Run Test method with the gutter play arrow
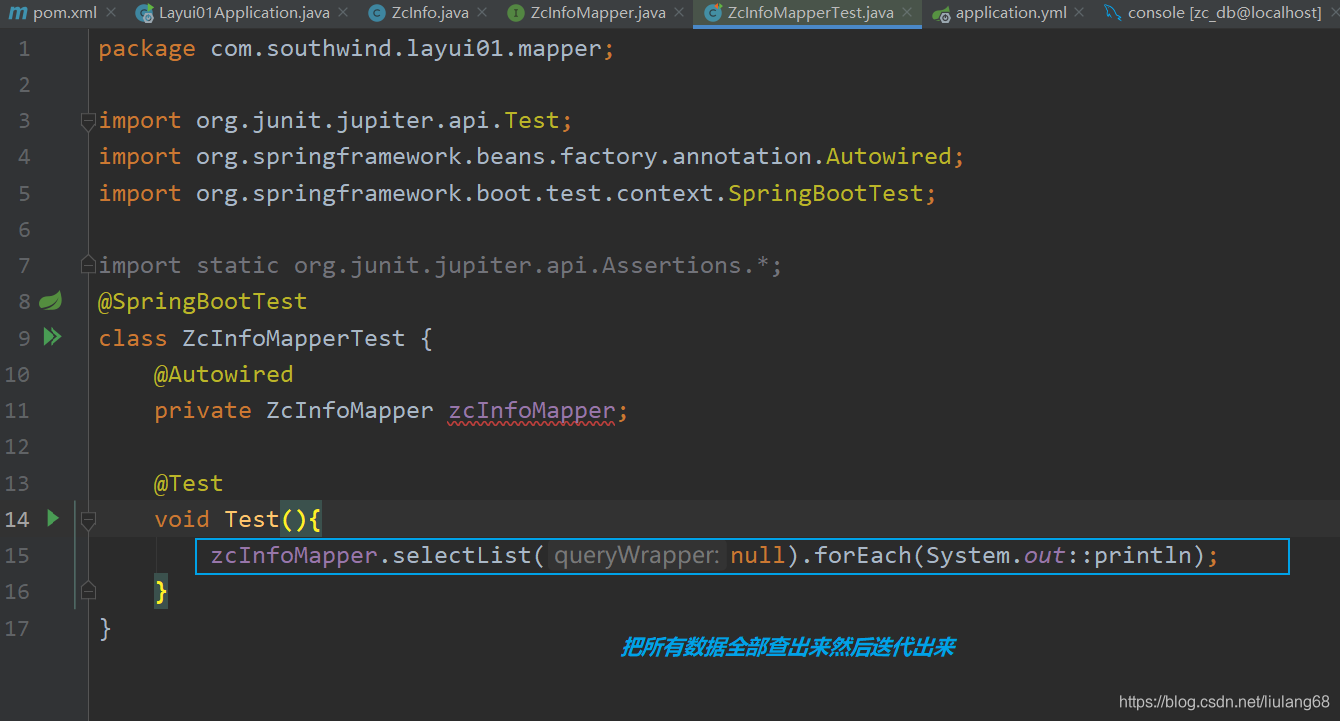Screen dimensions: 1340x721 point(53,518)
